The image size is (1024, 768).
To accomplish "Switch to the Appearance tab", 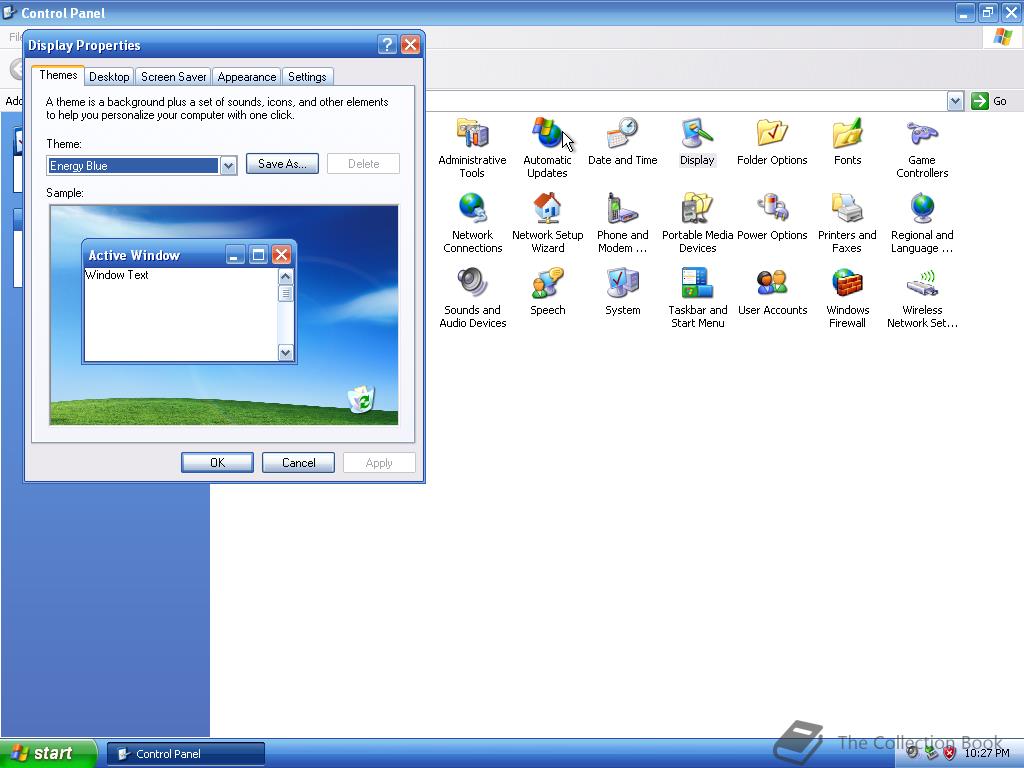I will click(x=246, y=76).
